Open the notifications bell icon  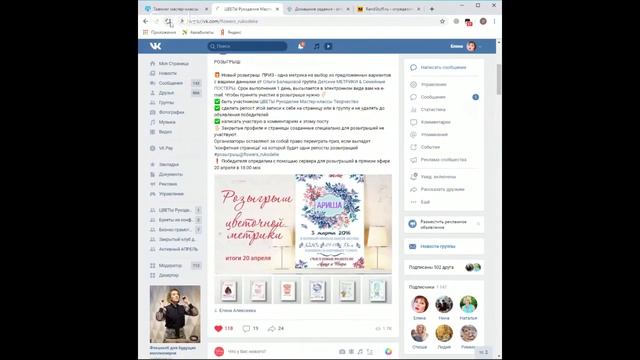301,46
